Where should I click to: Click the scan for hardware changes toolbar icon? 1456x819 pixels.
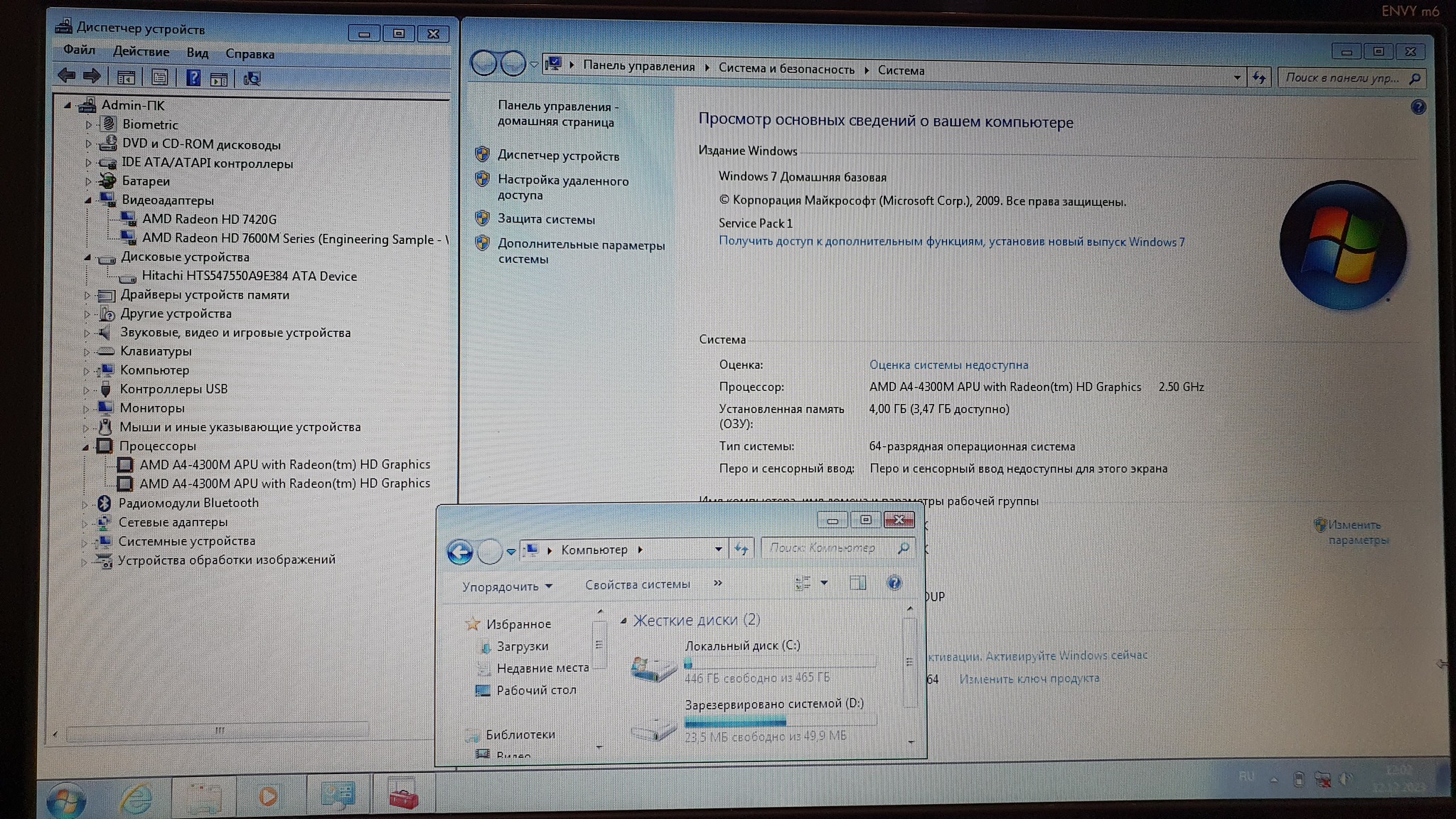tap(252, 78)
